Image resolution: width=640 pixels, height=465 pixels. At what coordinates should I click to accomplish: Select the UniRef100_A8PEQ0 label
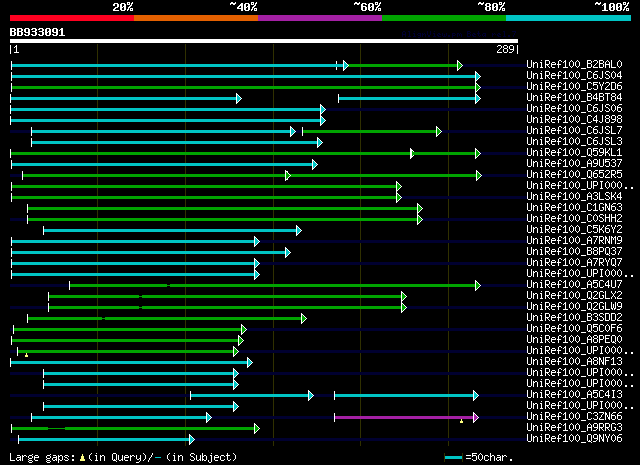(x=574, y=340)
